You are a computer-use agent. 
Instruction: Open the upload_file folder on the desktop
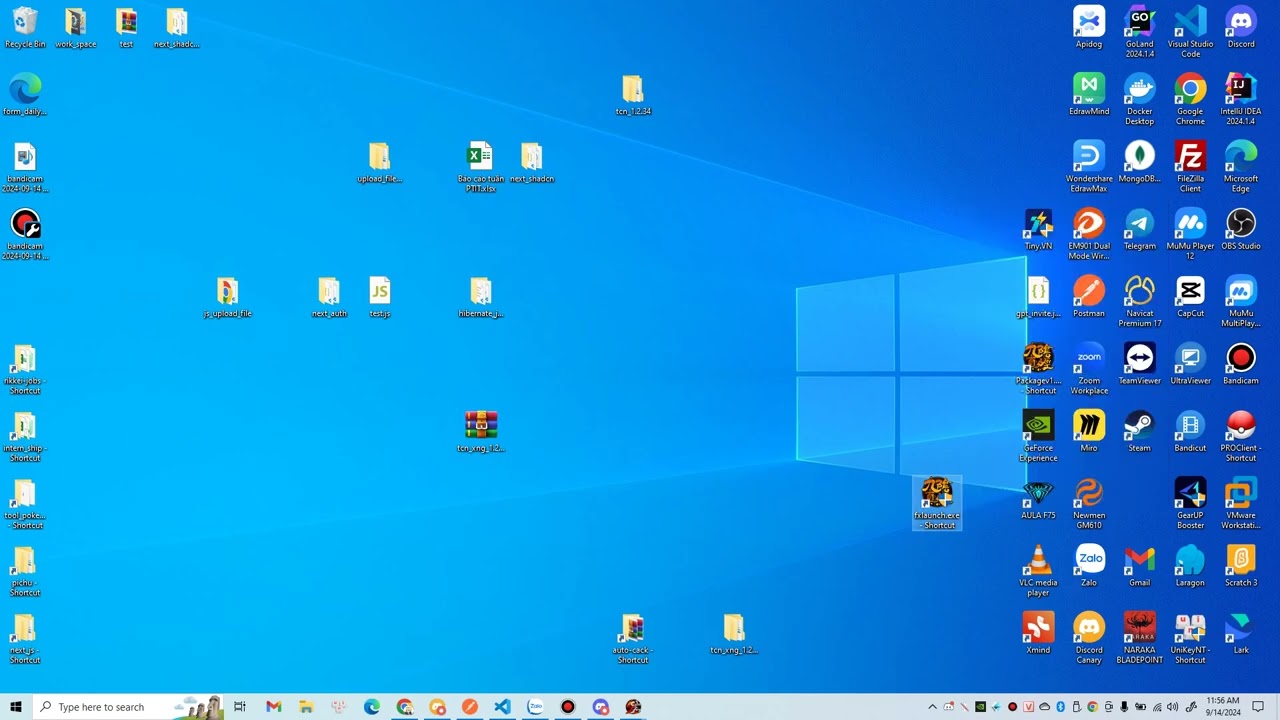(379, 162)
